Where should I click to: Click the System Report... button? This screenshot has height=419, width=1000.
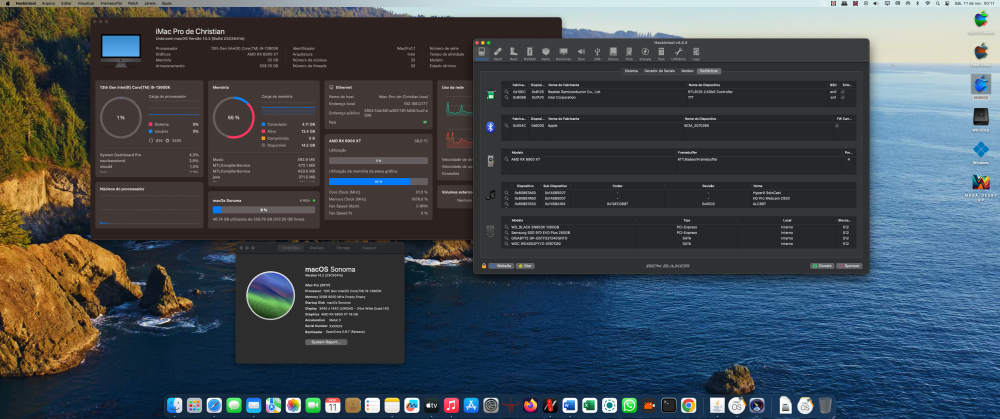[x=326, y=342]
